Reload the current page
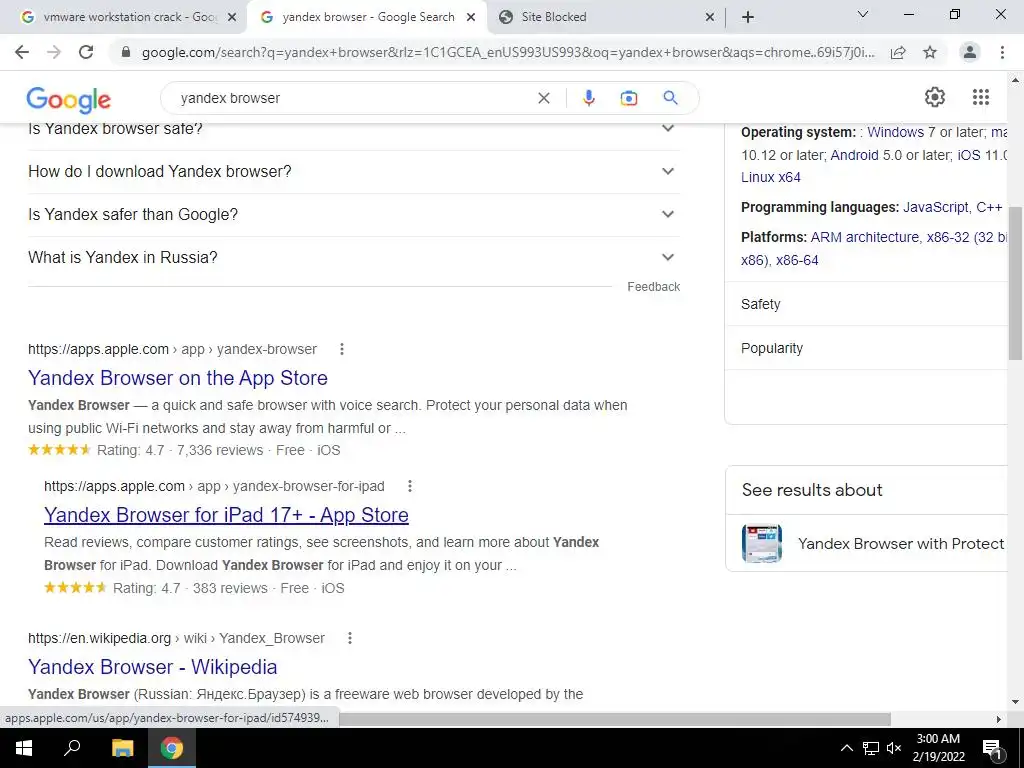Screen dimensions: 1024x768 (x=86, y=52)
